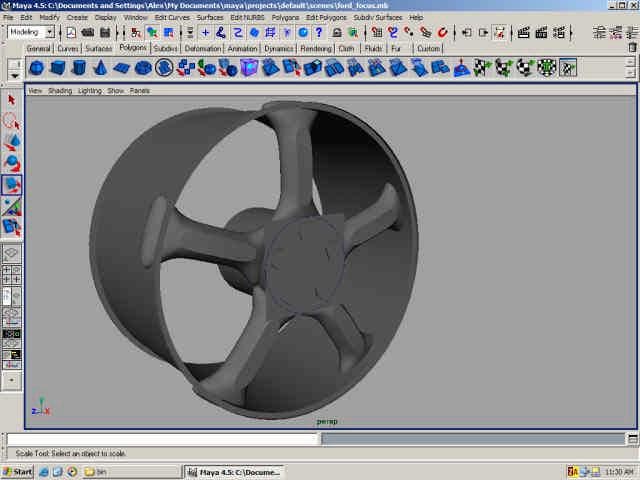Open the Edit Polygons menu

(x=325, y=17)
